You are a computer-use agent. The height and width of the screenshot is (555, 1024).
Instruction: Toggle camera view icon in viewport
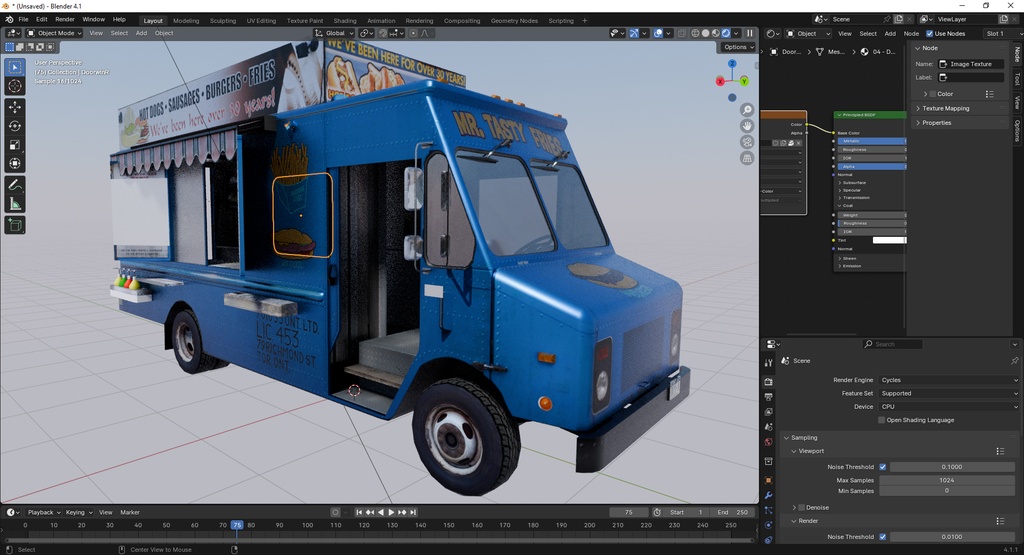[747, 142]
